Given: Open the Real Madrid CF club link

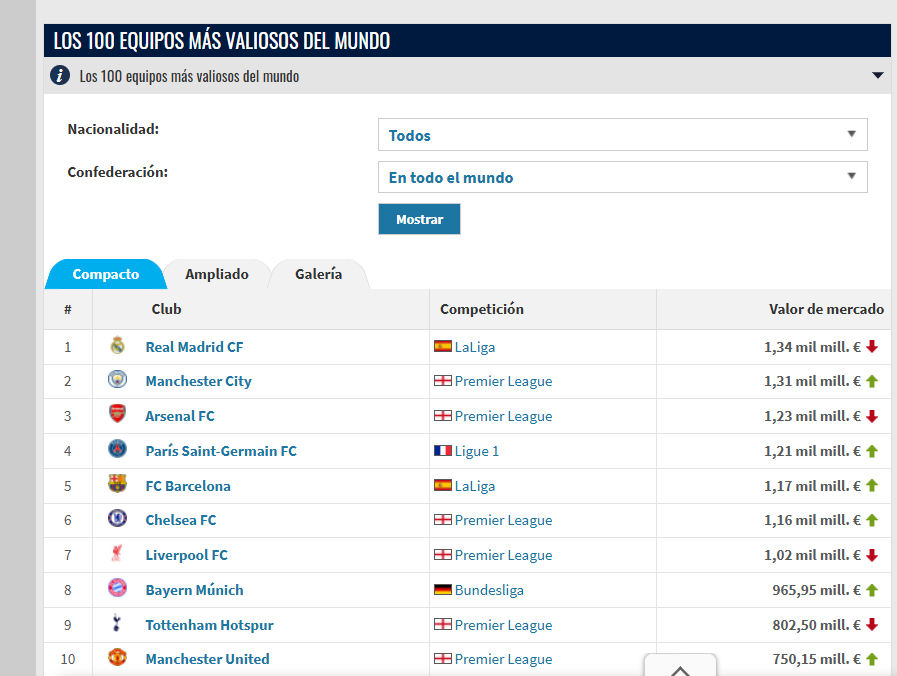Looking at the screenshot, I should [x=195, y=347].
